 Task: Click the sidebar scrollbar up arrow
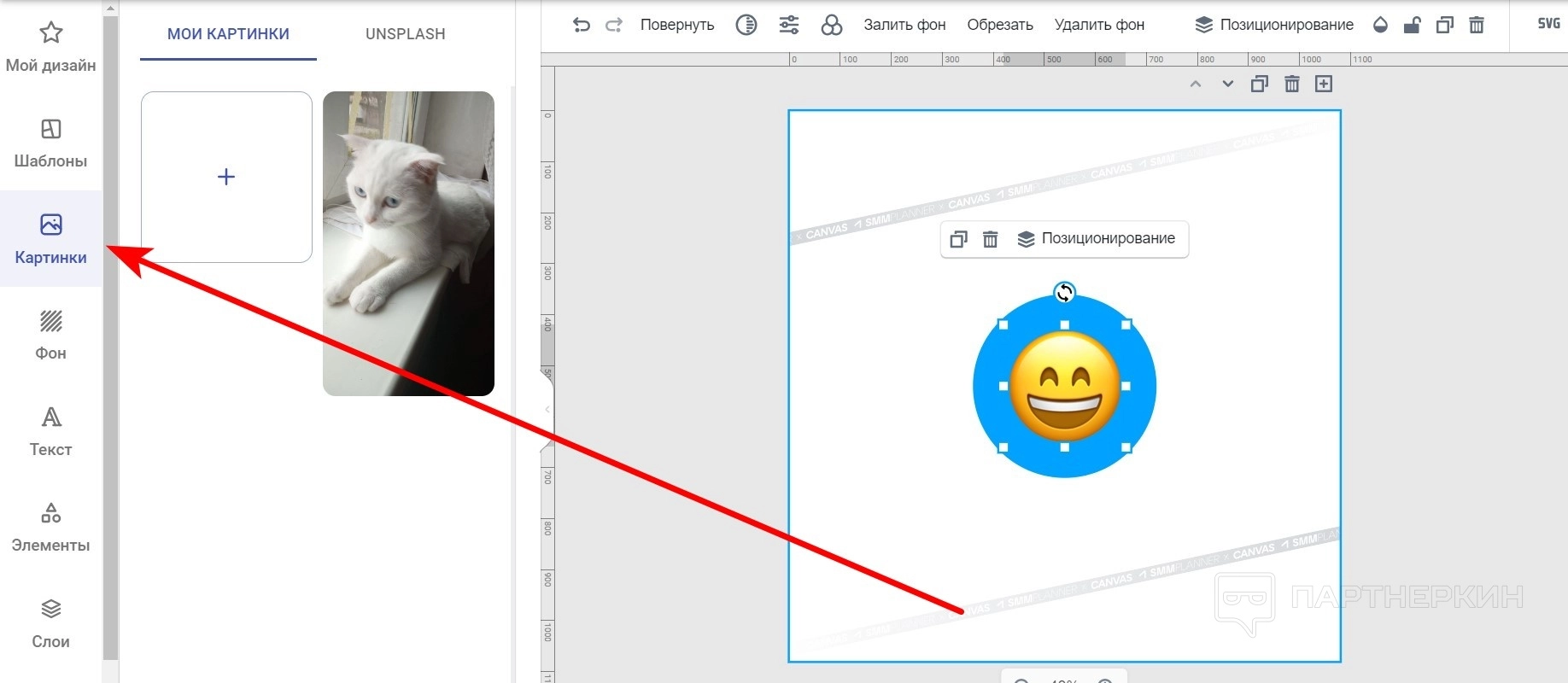click(x=110, y=9)
